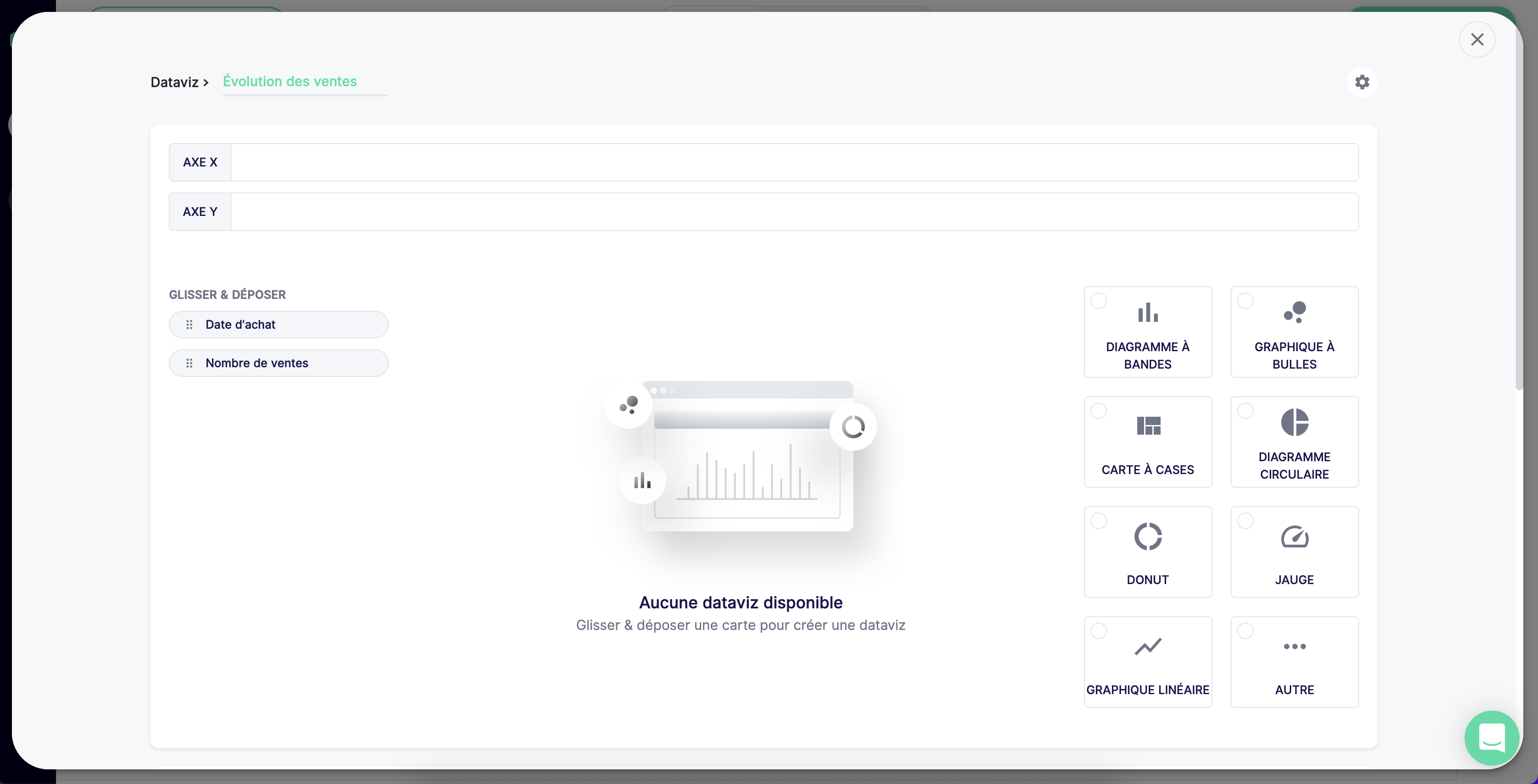Click the bar chart icon in Diagramme à bandes
This screenshot has width=1538, height=784.
click(1147, 312)
